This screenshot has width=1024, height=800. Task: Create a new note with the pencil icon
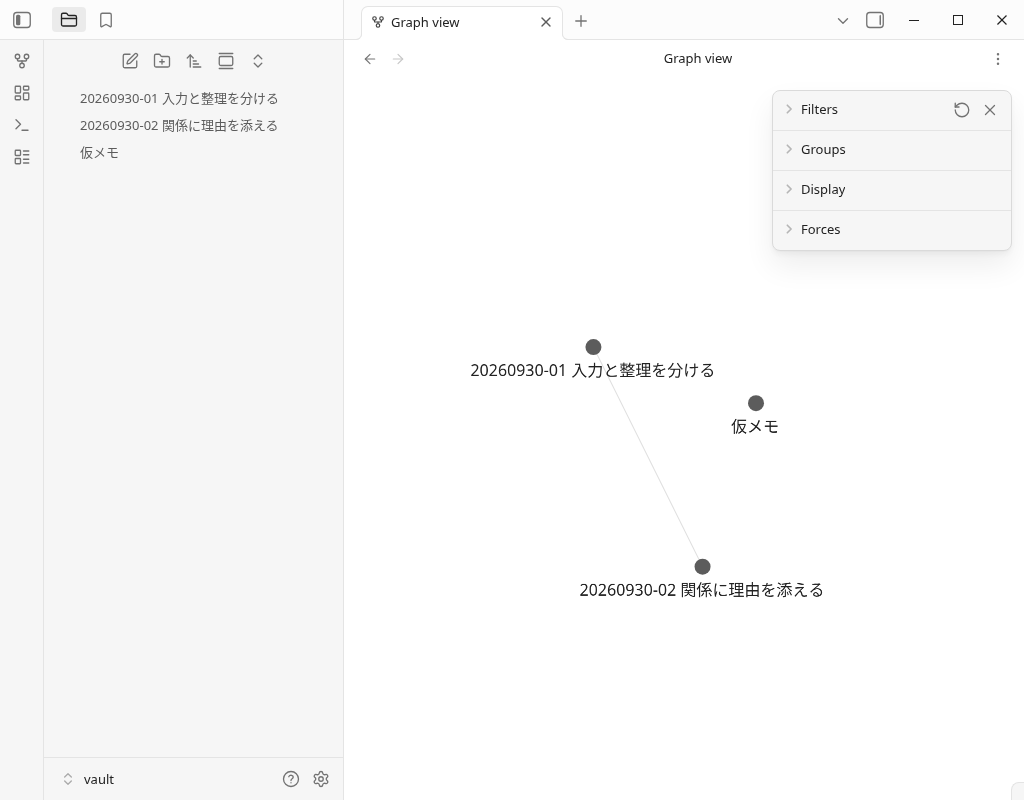pos(130,61)
